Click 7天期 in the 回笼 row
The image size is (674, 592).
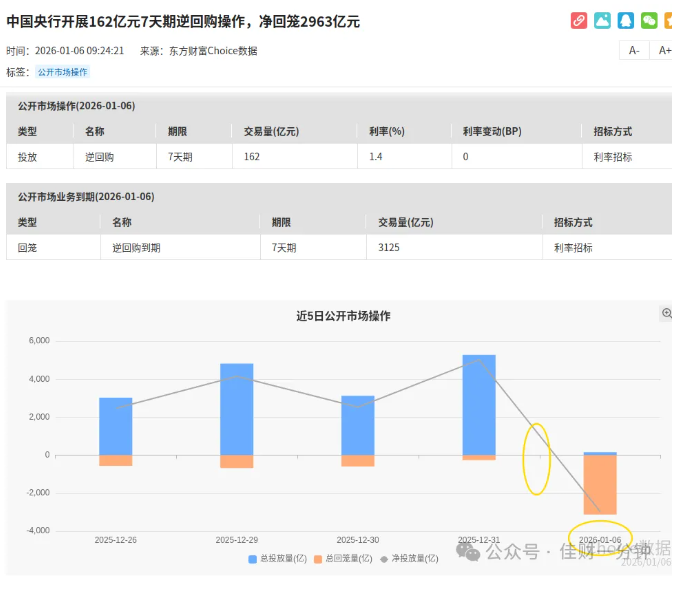coord(284,248)
